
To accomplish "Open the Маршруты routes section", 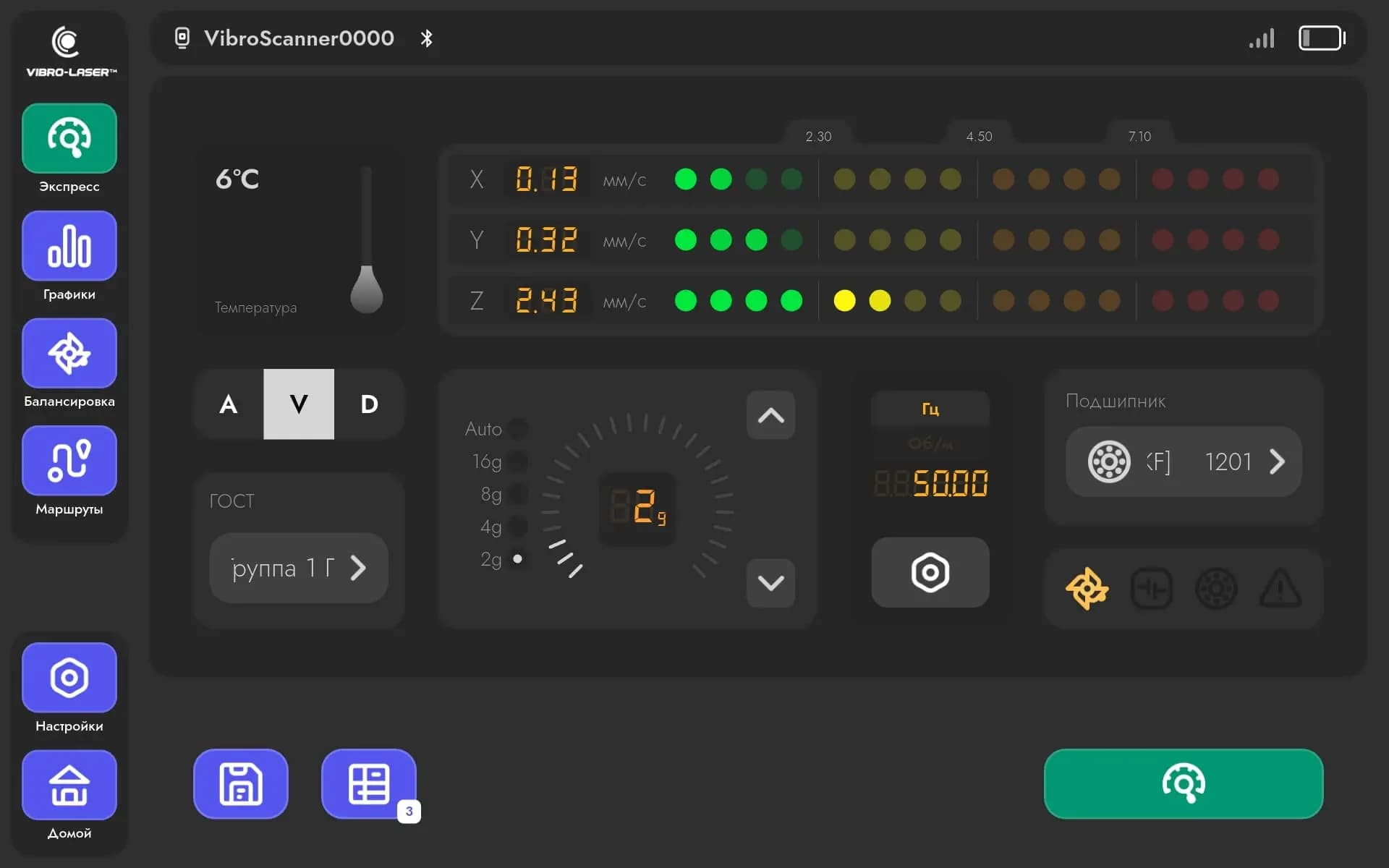I will pyautogui.click(x=69, y=461).
